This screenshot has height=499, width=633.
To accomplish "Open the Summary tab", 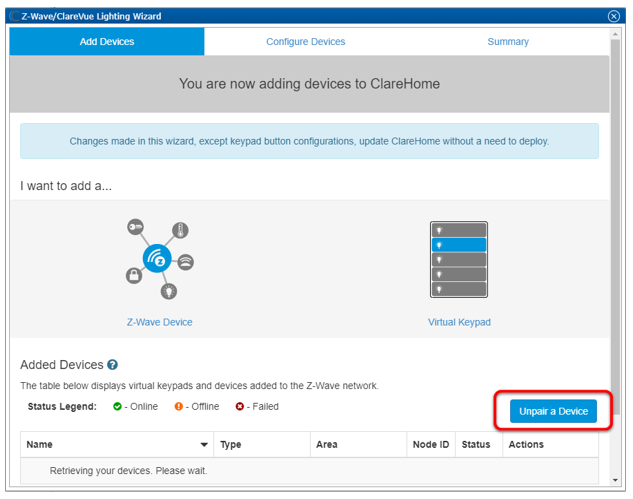I will coord(508,42).
